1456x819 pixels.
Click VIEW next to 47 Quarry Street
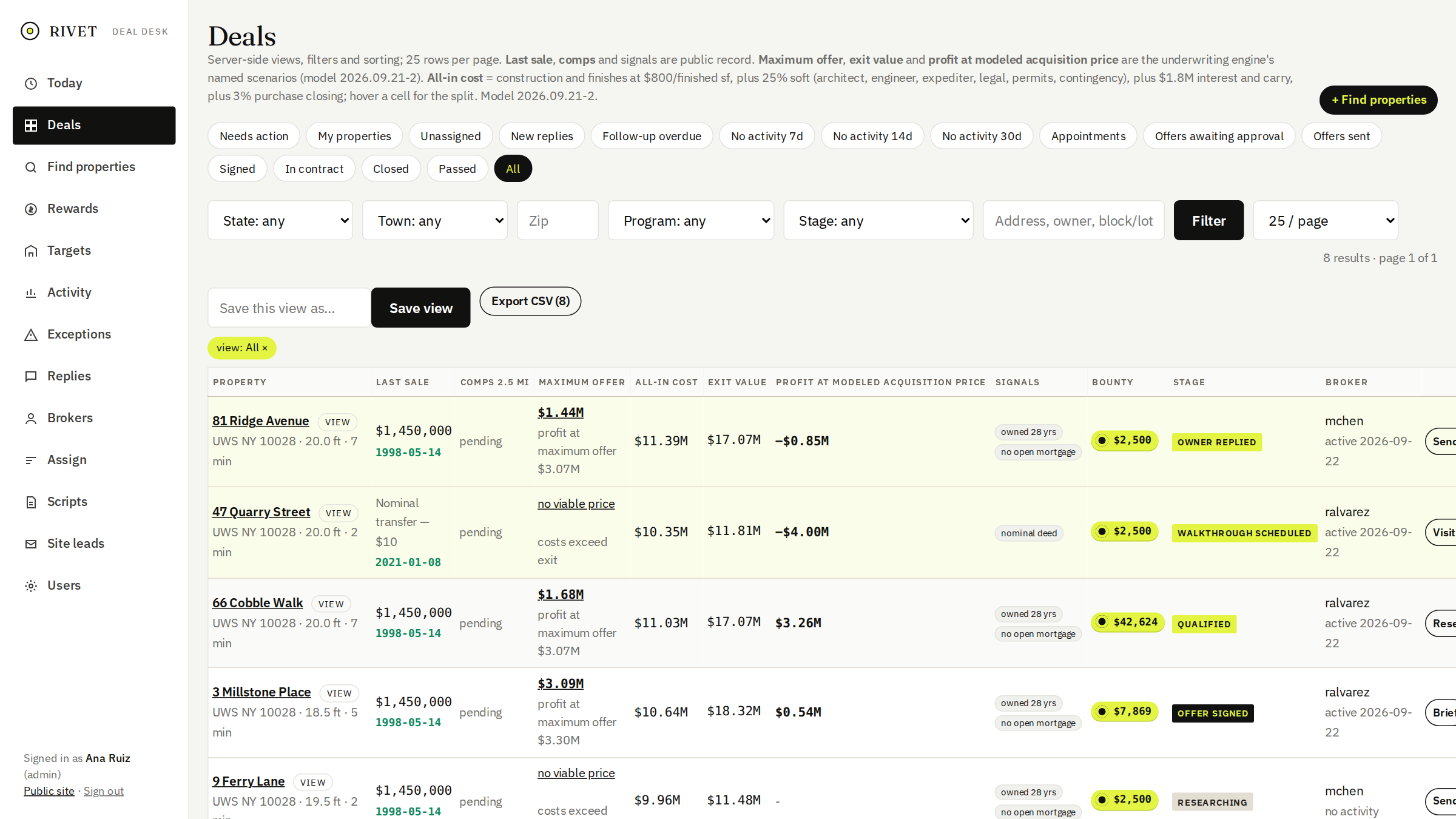[338, 513]
